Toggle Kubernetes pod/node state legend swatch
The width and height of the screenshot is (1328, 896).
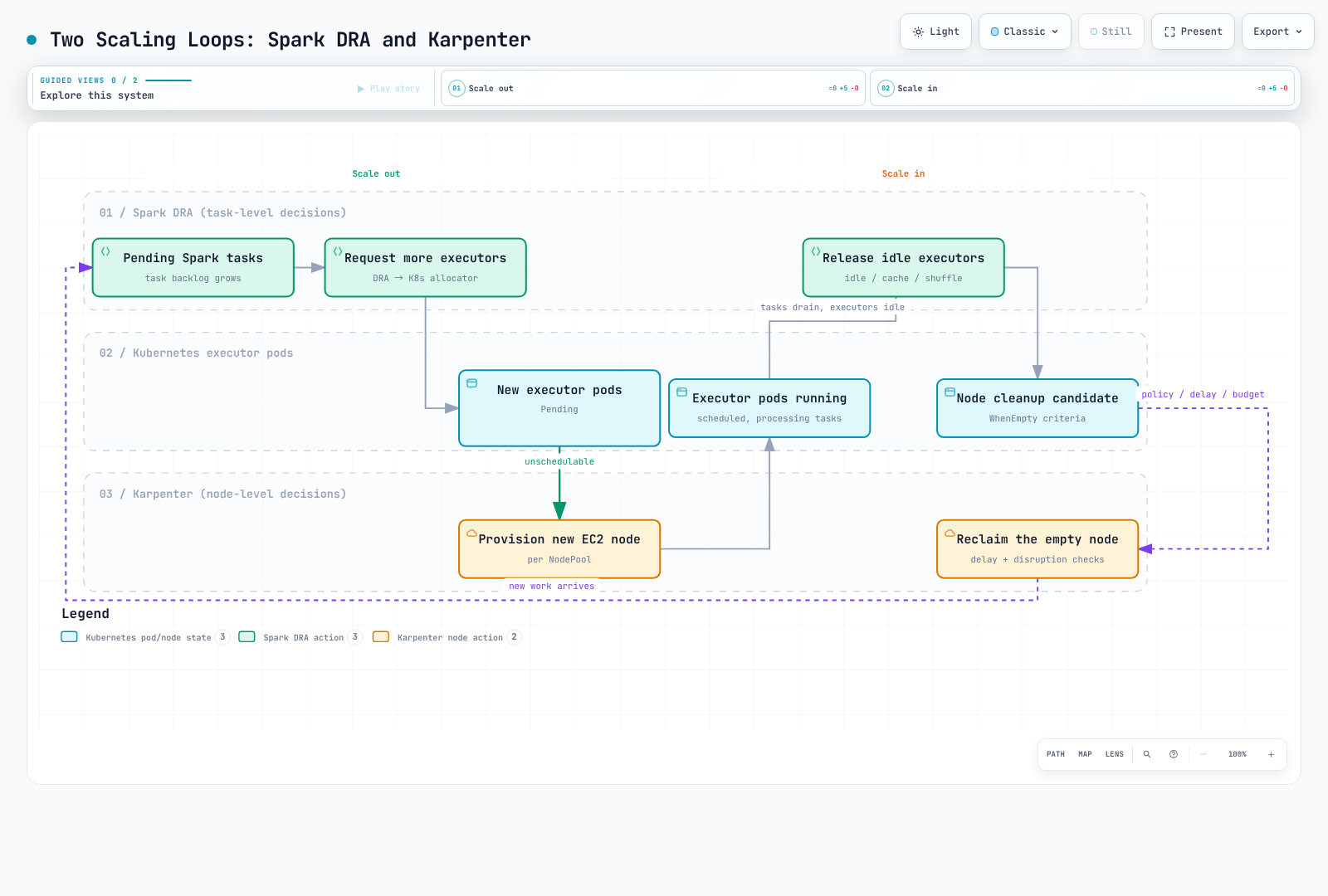[69, 637]
